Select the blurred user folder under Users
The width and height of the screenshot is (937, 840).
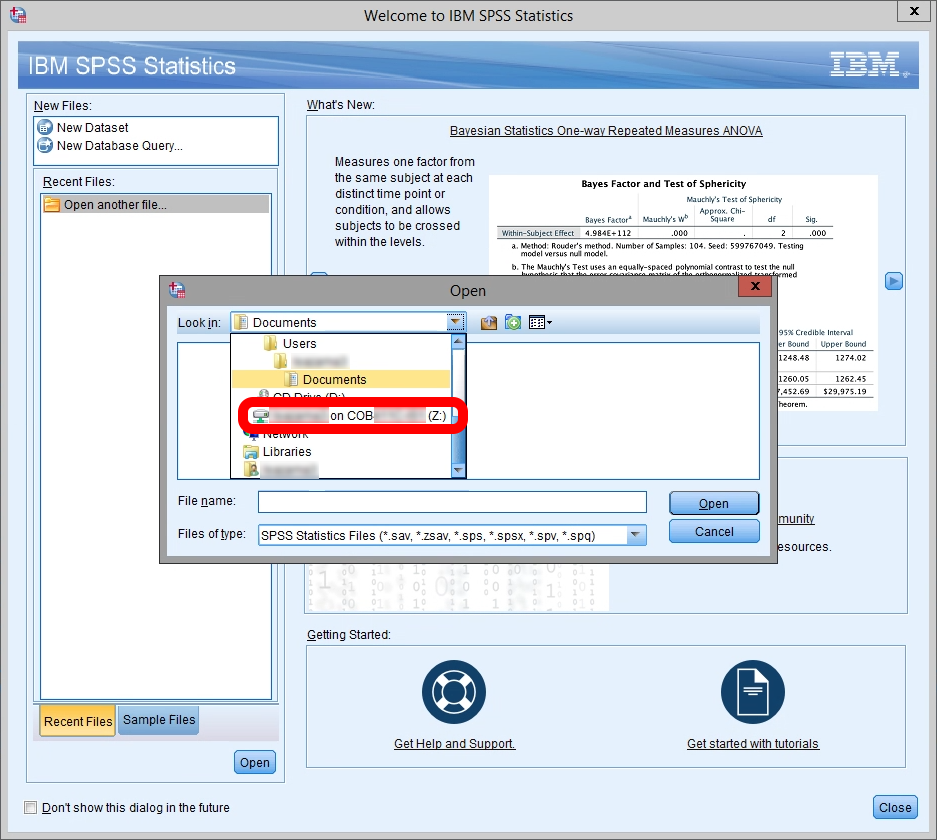coord(311,361)
